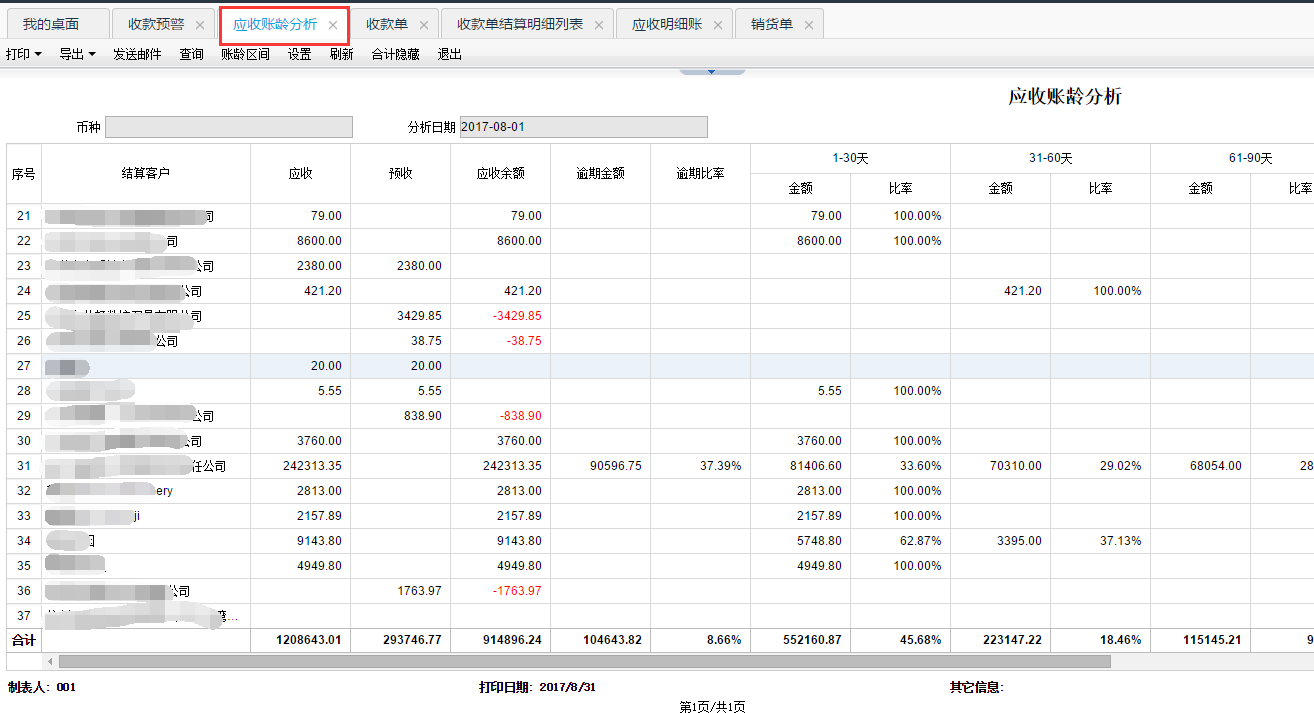Click the 逾期比率 column header

(x=701, y=174)
